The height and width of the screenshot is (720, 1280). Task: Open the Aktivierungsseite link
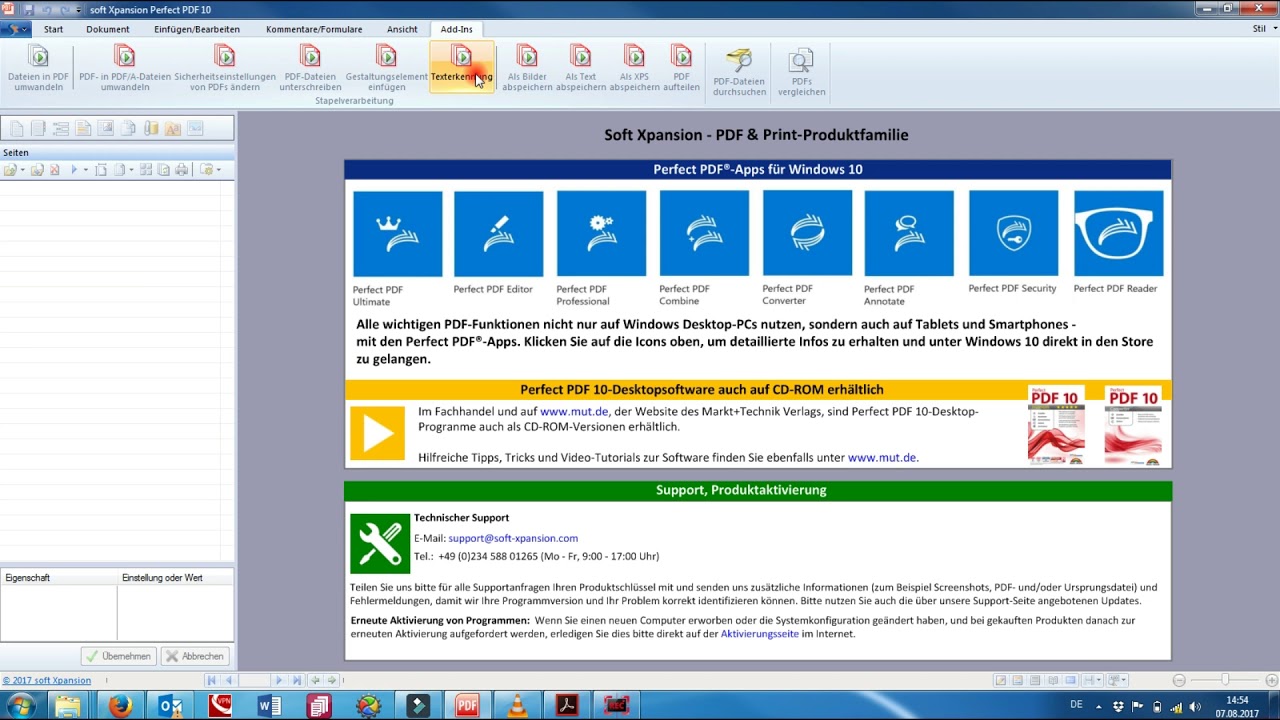pyautogui.click(x=760, y=634)
